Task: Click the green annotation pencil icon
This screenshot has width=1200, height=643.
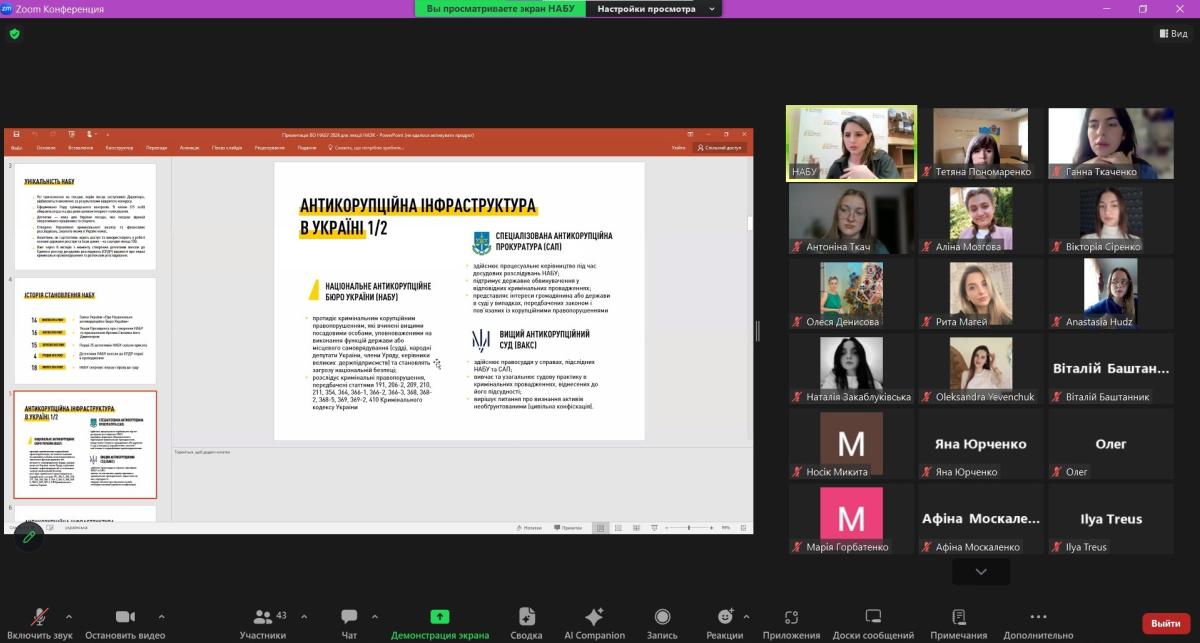Action: point(29,536)
